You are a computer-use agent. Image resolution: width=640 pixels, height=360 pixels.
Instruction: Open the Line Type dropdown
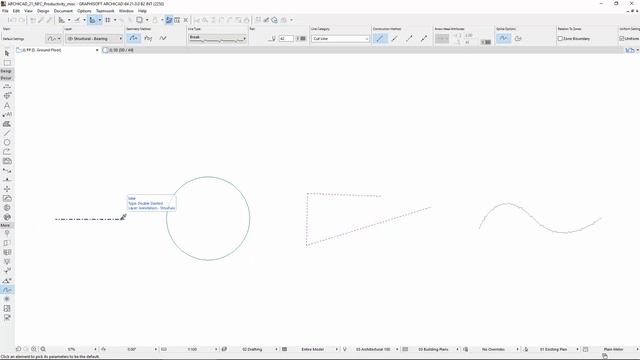tap(218, 38)
